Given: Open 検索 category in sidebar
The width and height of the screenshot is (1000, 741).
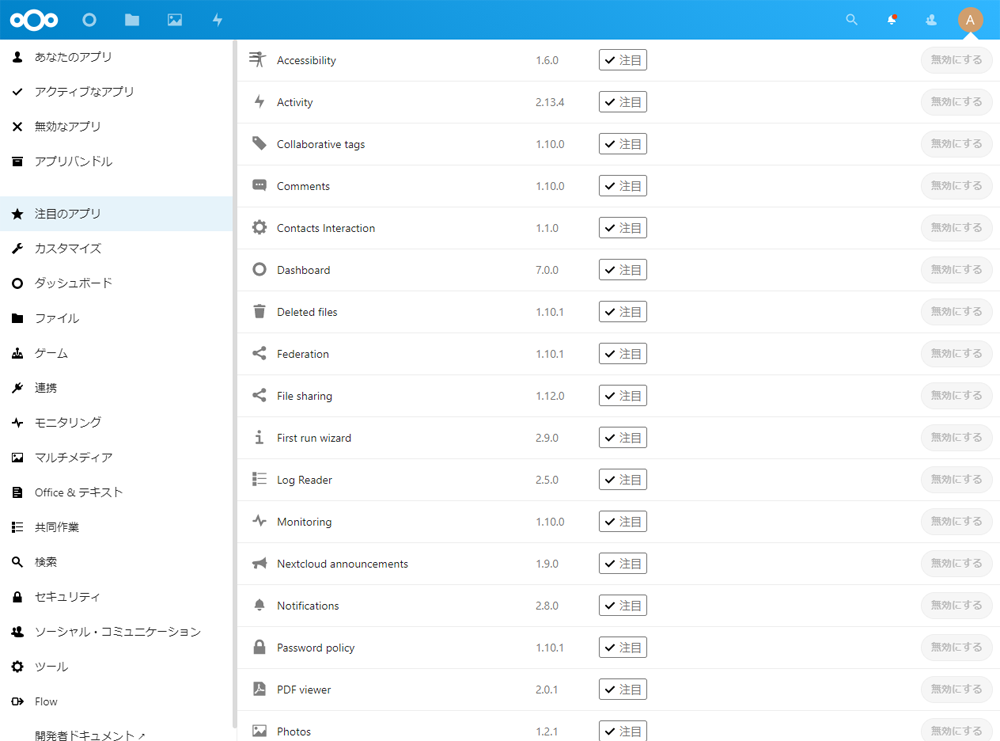Looking at the screenshot, I should [x=117, y=562].
